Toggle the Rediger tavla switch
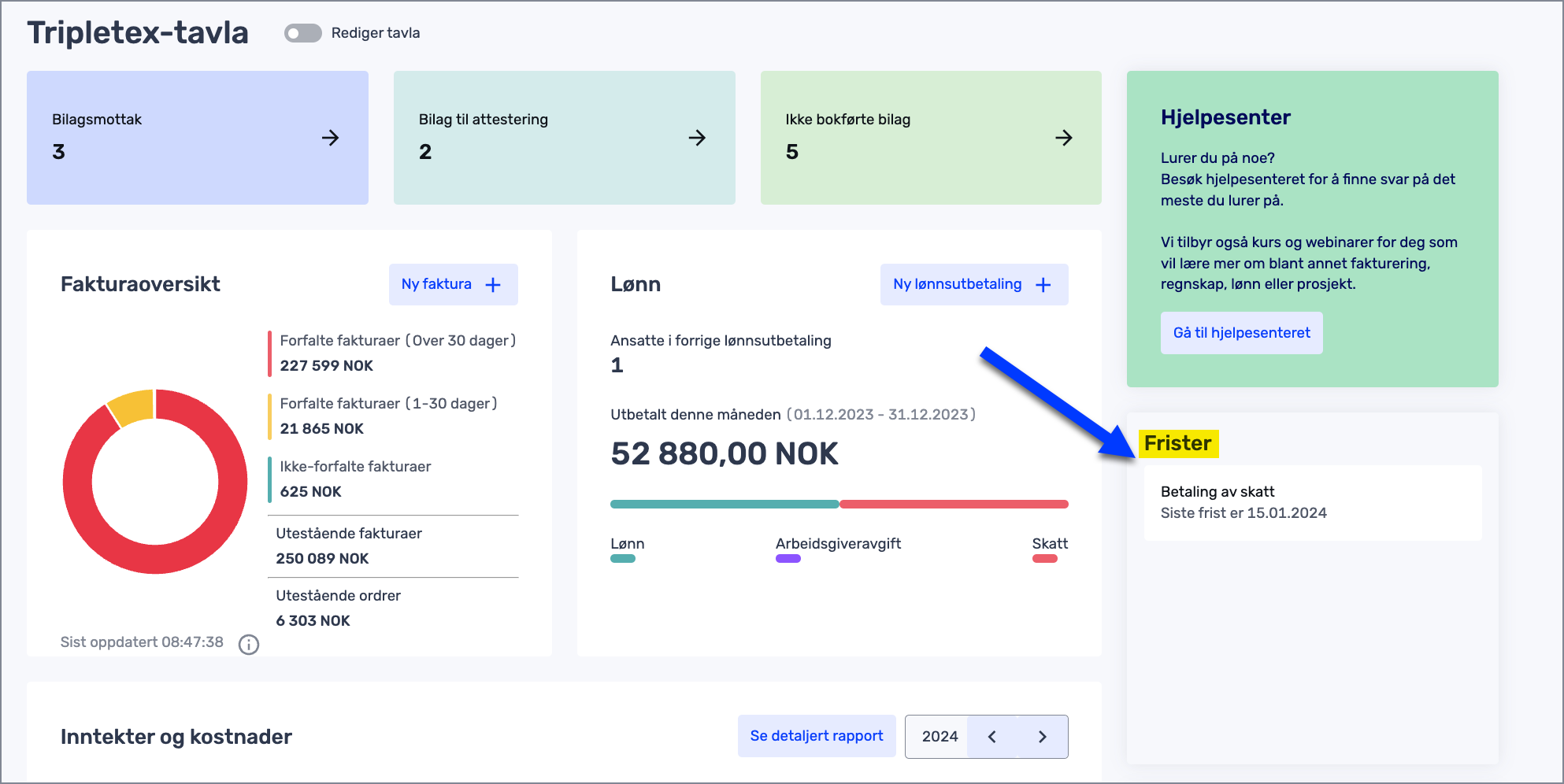 click(x=302, y=33)
